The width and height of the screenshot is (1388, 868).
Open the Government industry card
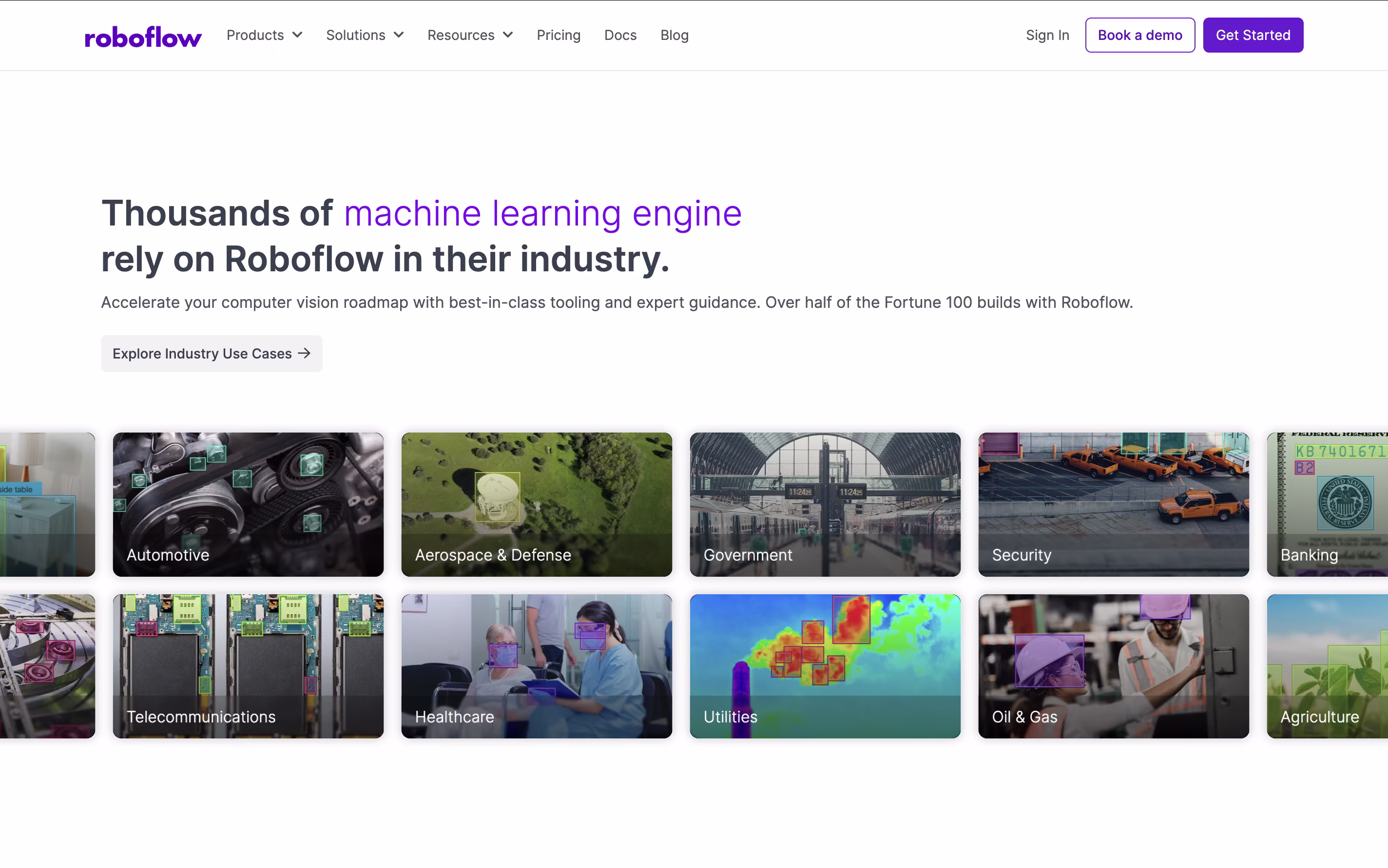coord(825,505)
